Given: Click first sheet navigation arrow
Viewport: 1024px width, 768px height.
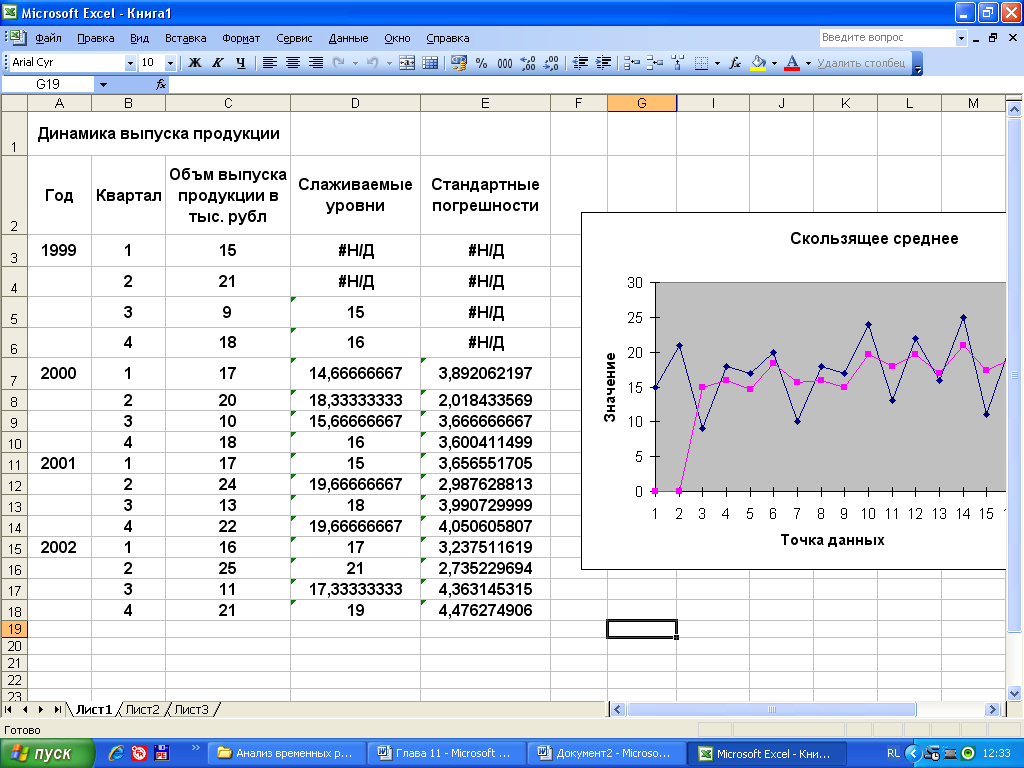Looking at the screenshot, I should click(x=8, y=709).
